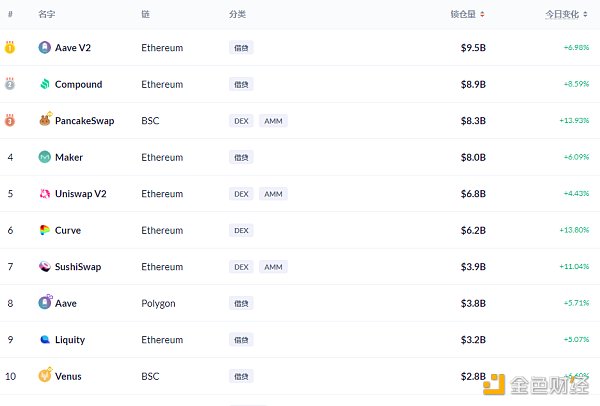Click the 分类 column header
Viewport: 600px width, 406px height.
tap(237, 15)
